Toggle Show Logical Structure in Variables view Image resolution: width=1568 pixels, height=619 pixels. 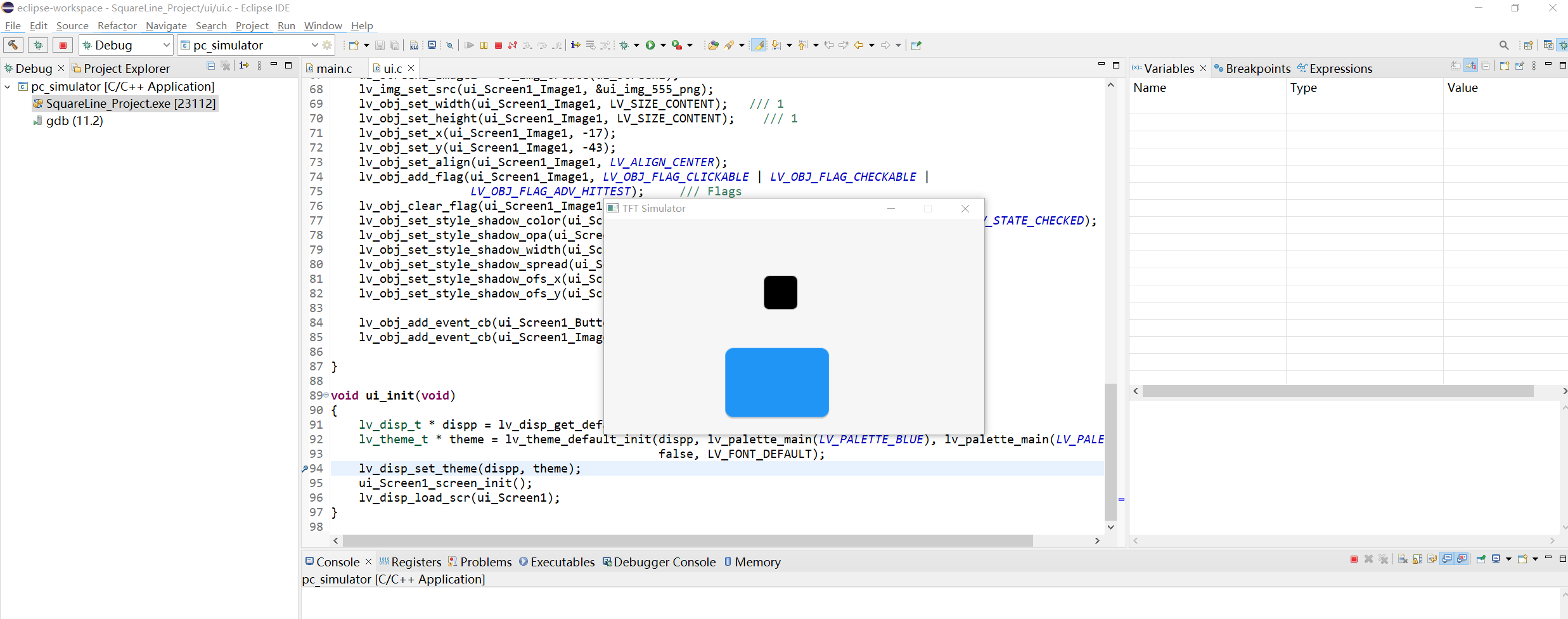[1471, 66]
